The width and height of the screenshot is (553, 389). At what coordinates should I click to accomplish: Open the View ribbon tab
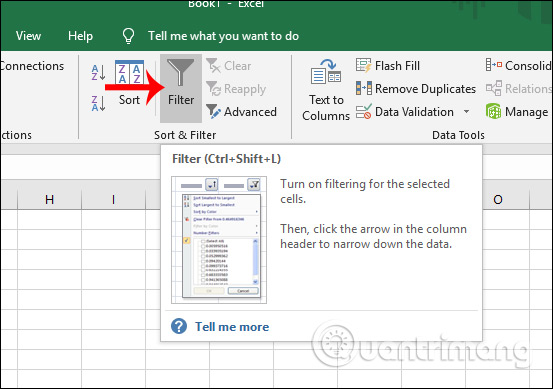click(x=28, y=36)
